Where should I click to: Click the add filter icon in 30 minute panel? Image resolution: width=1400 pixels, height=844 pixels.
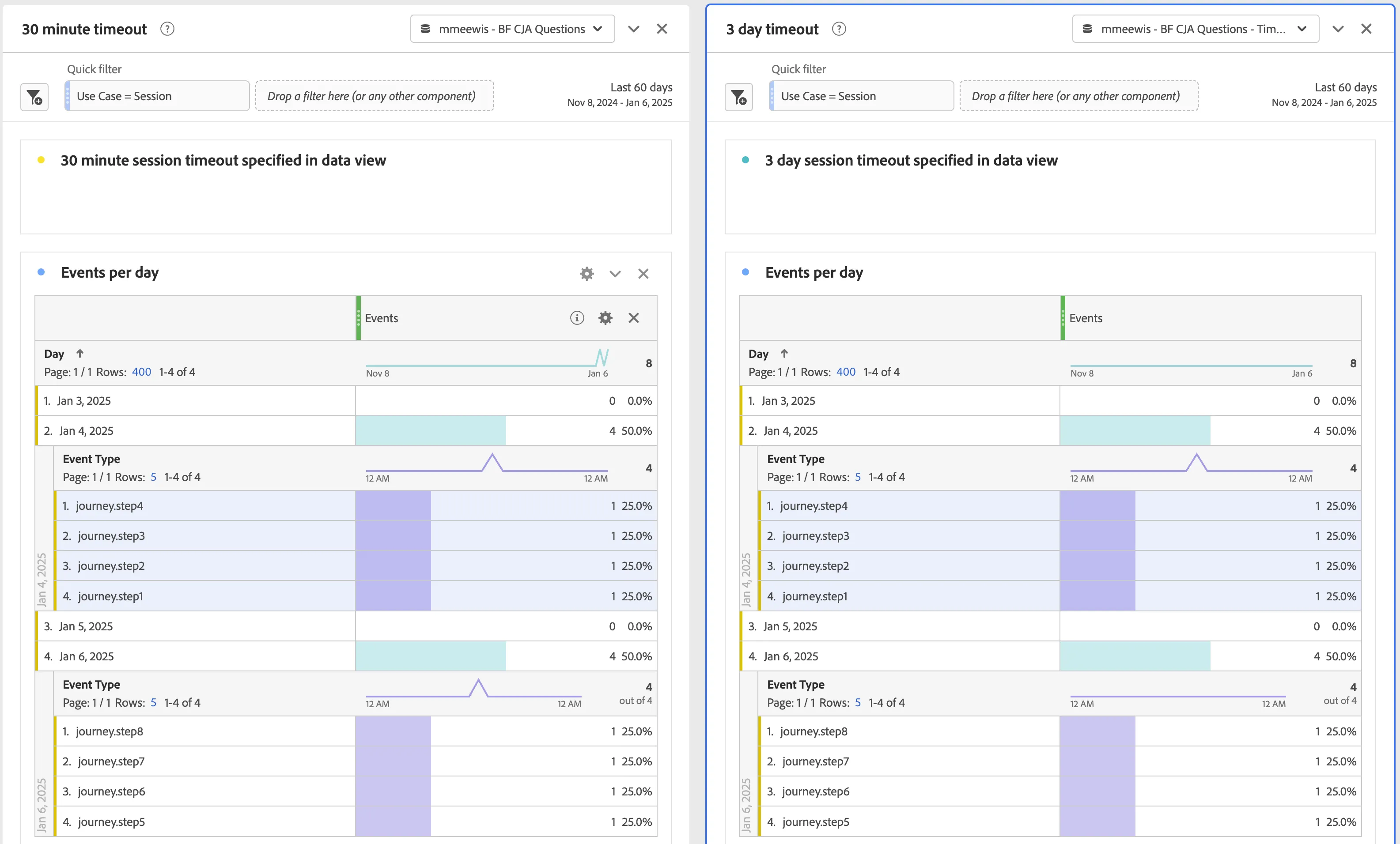point(34,97)
